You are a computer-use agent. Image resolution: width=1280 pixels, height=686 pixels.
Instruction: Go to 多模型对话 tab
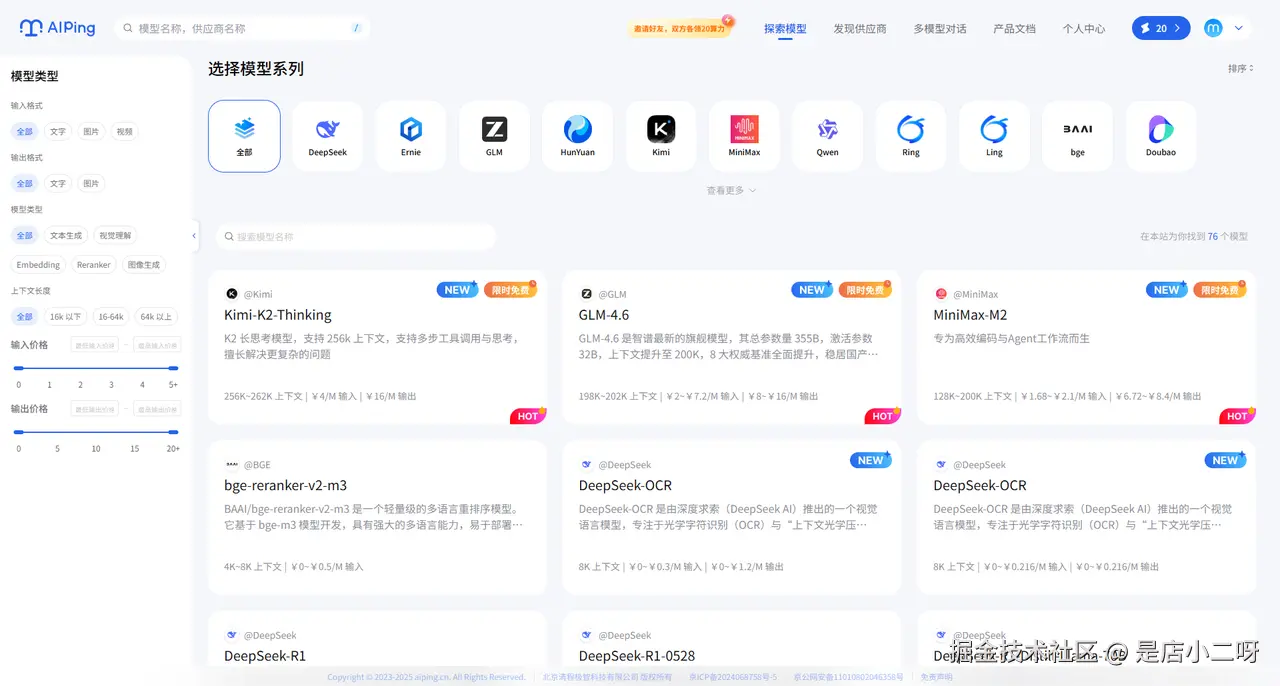tap(940, 29)
